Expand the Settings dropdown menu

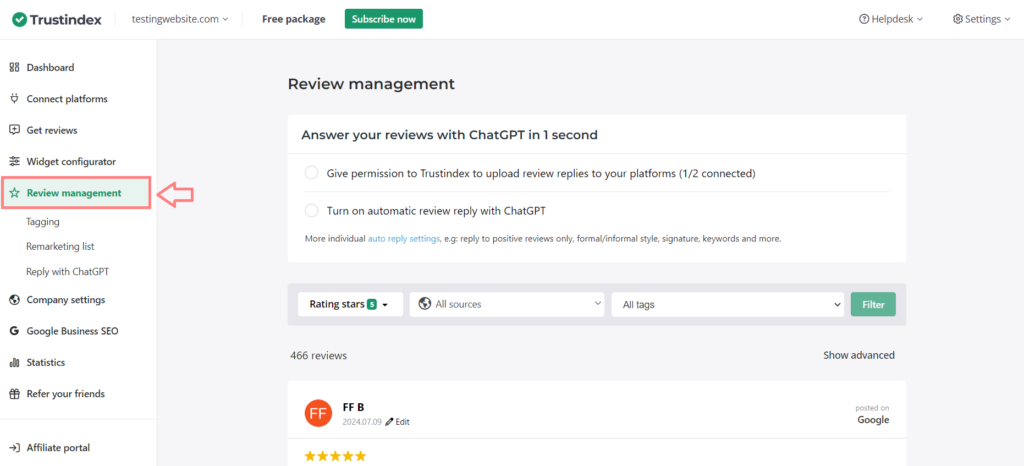coord(982,19)
